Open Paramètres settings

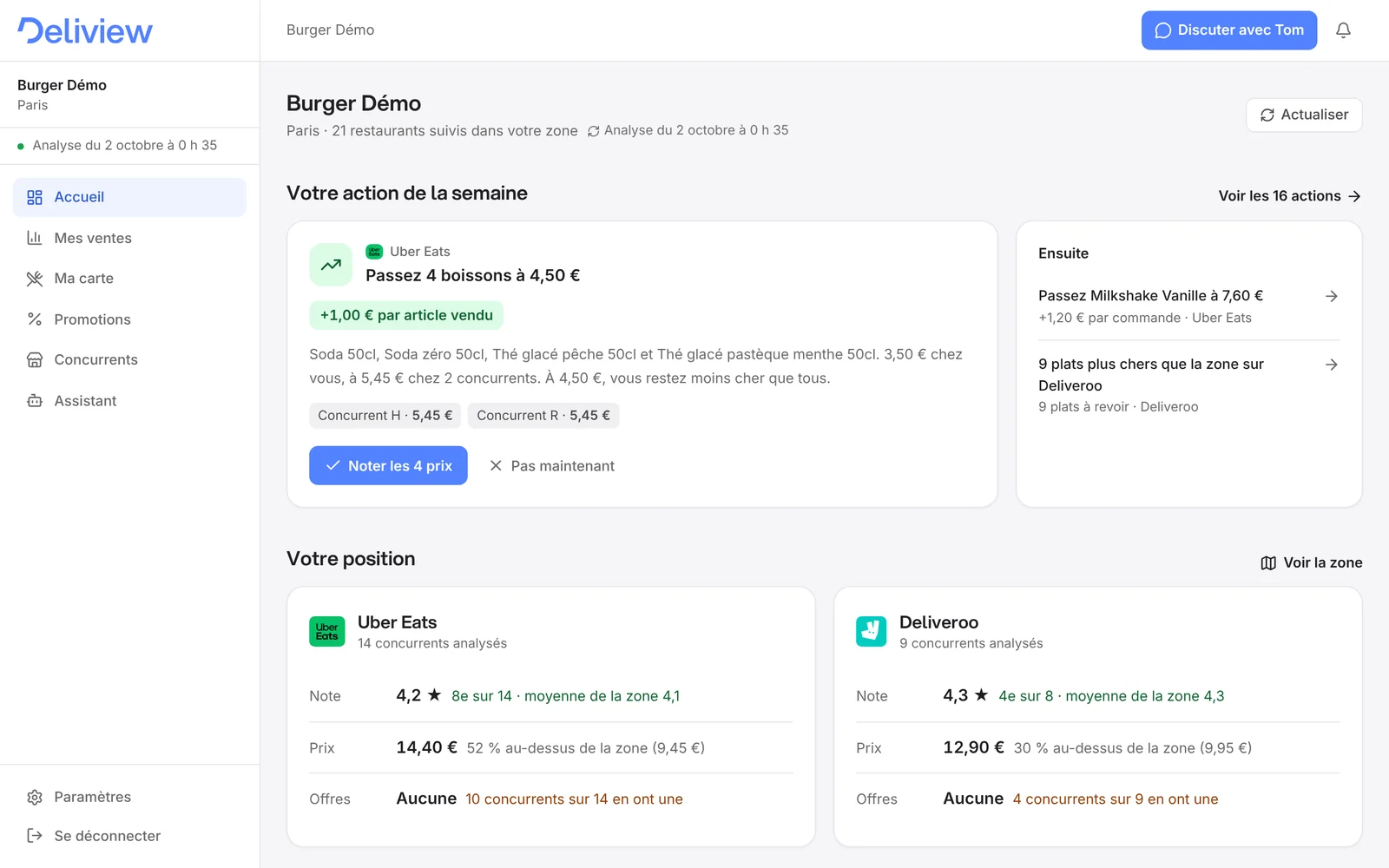click(129, 797)
